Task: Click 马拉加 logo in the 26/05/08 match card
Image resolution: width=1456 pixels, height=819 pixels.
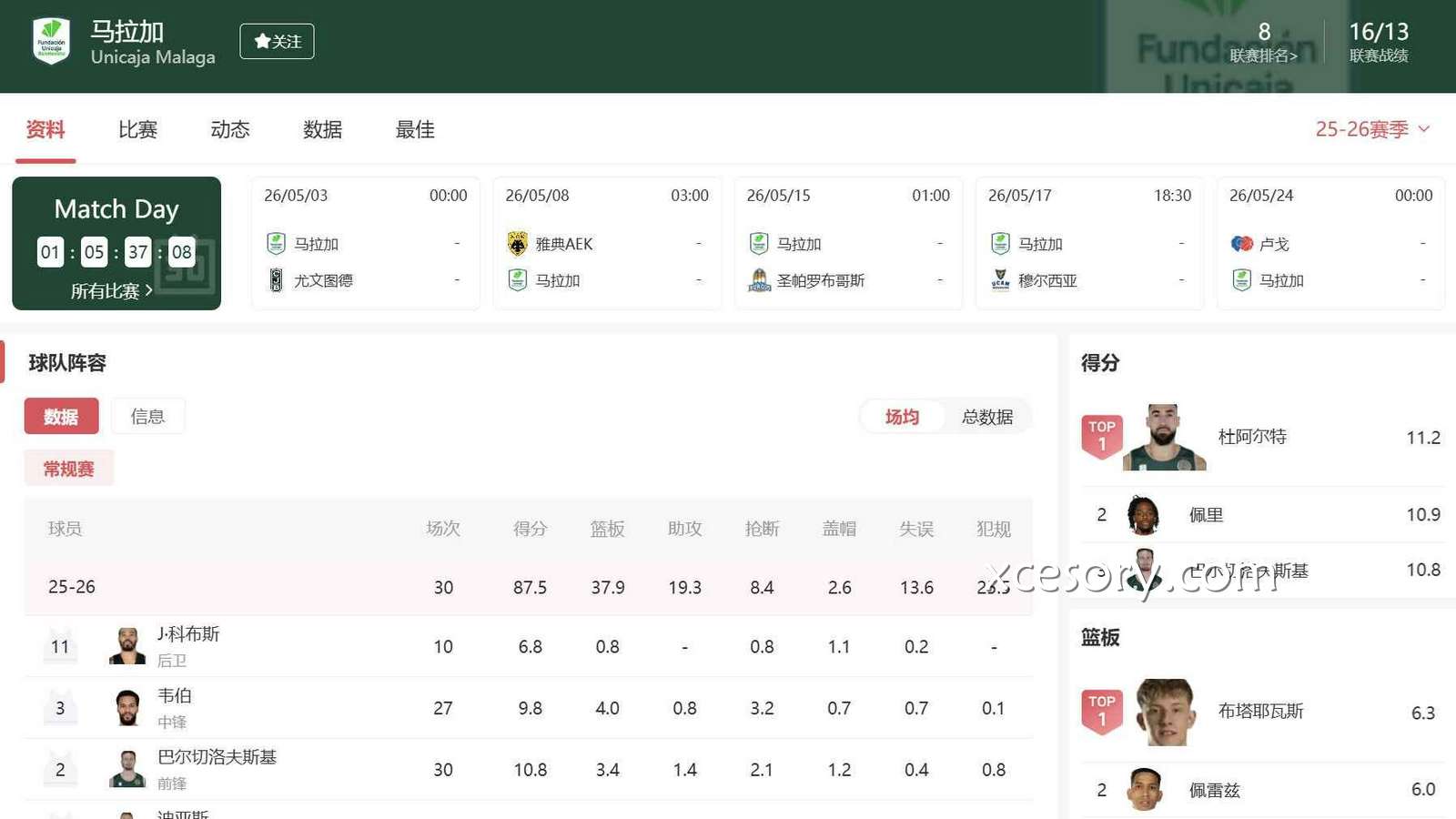Action: (x=517, y=280)
